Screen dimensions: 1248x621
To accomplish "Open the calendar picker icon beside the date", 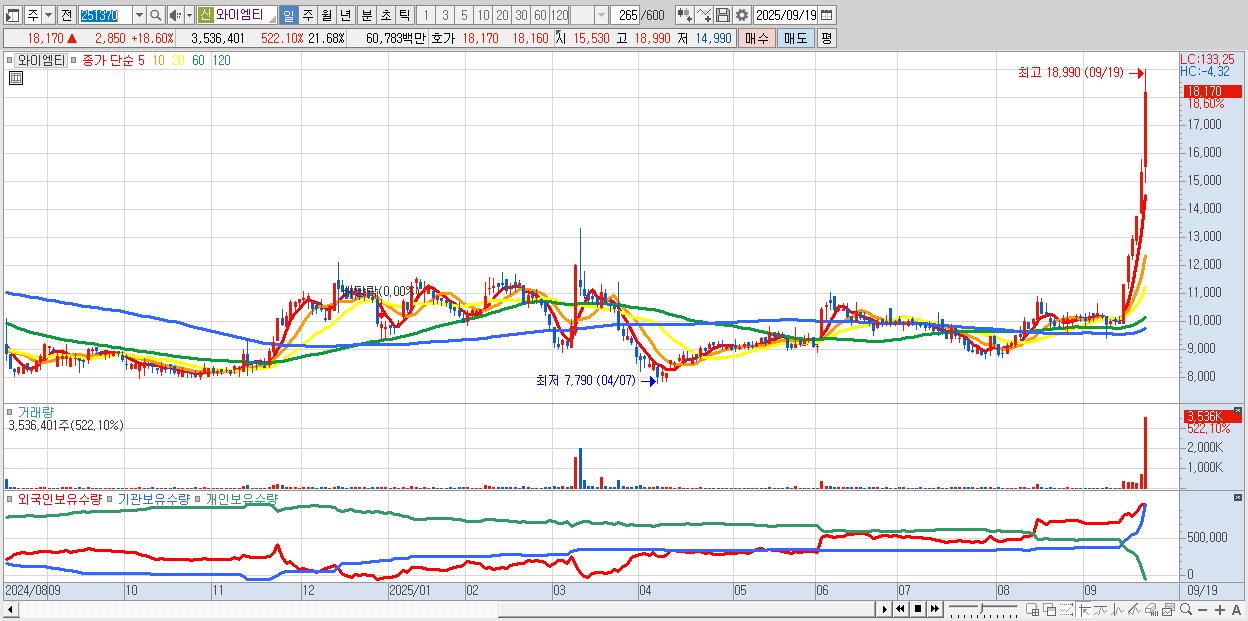I will 828,15.
